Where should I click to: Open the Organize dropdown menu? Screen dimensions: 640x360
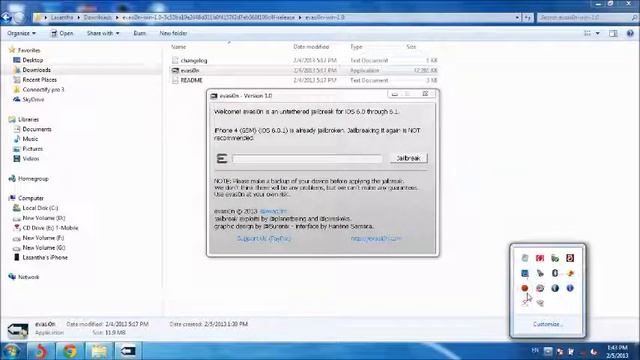(21, 33)
